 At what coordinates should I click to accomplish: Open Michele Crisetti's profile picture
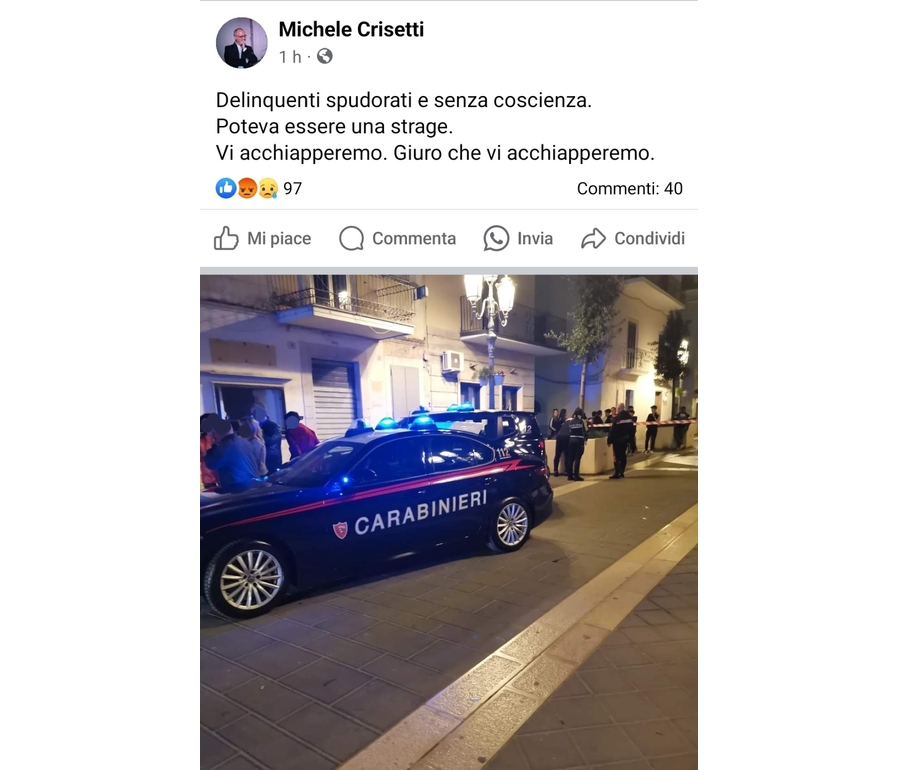[x=241, y=43]
